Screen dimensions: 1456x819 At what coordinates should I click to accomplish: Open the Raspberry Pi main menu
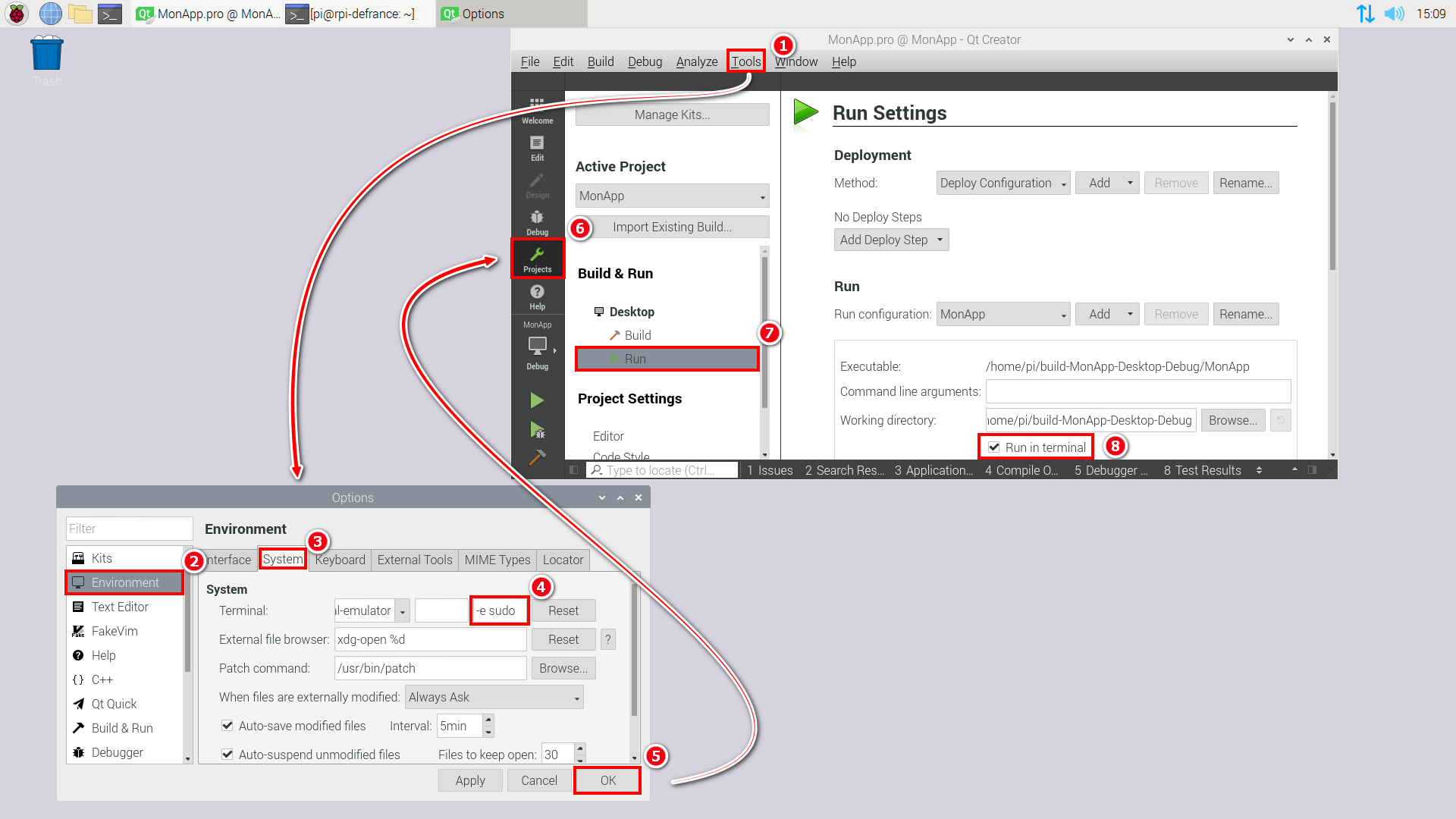pos(17,14)
